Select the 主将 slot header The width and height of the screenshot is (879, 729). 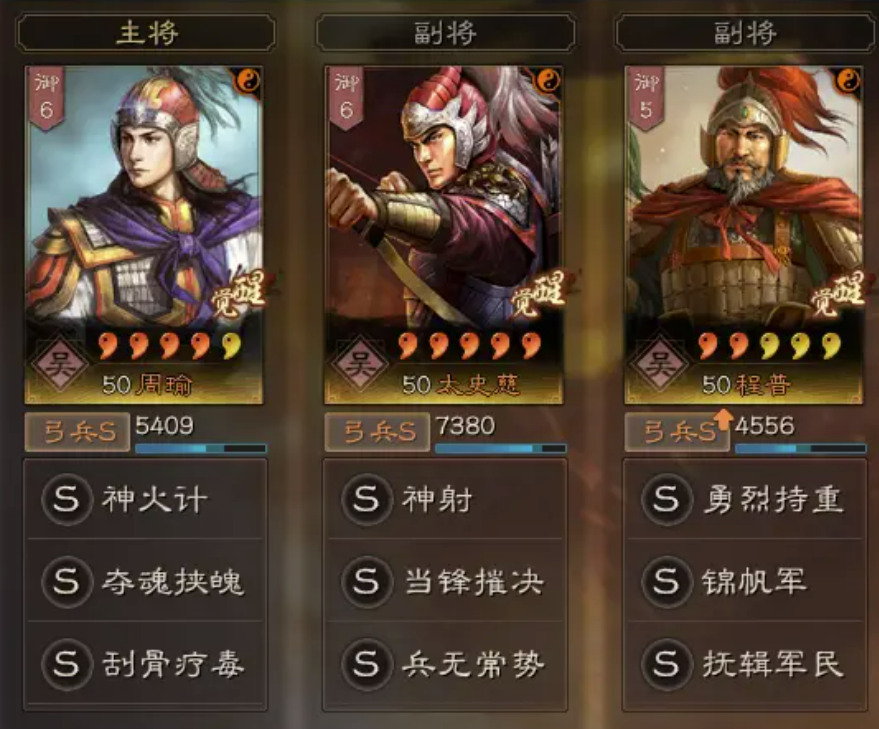pos(146,33)
